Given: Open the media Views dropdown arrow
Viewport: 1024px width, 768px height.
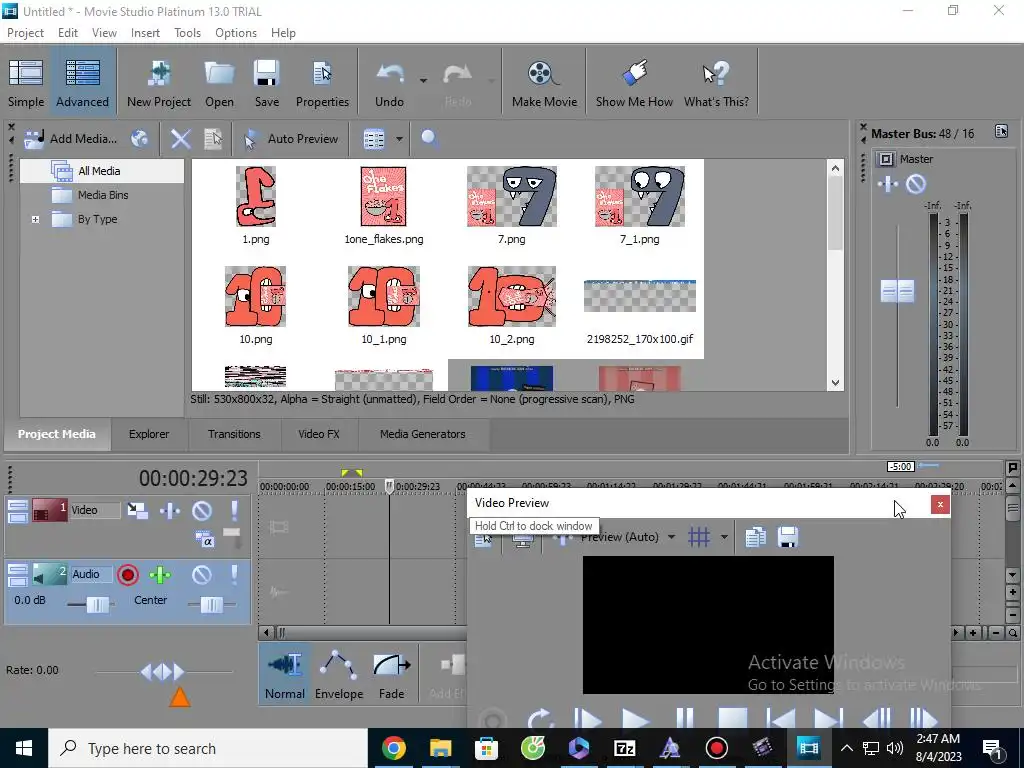Looking at the screenshot, I should click(x=399, y=138).
